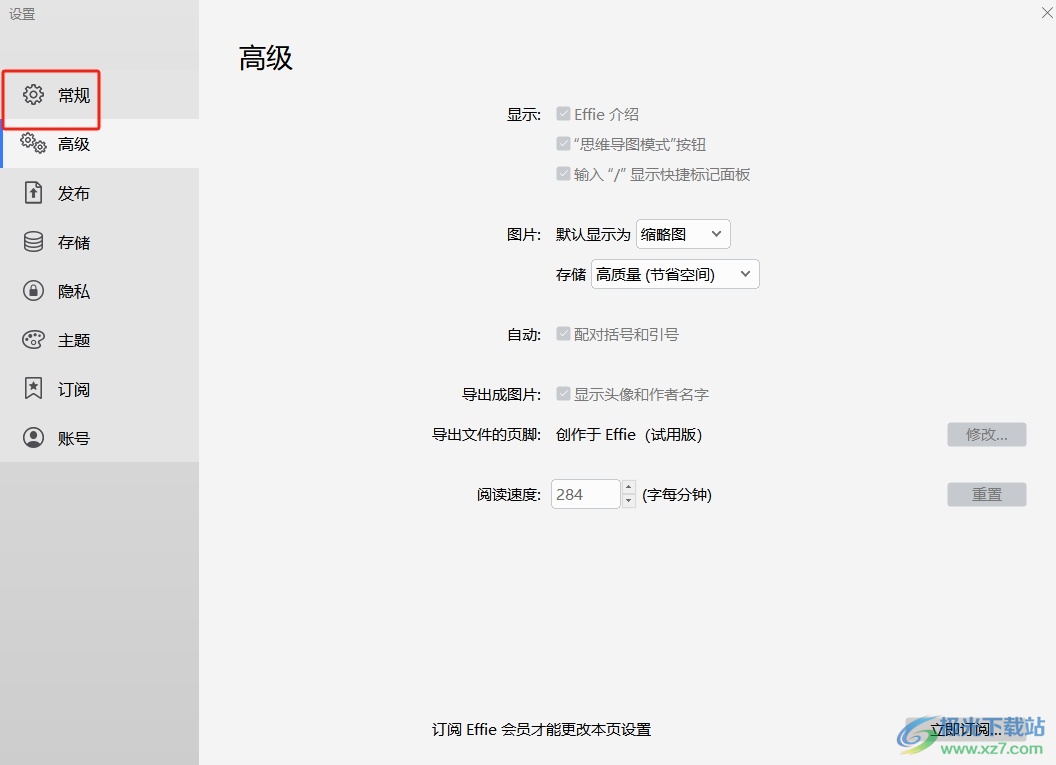This screenshot has width=1056, height=765.
Task: Open the 隐私 settings tab
Action: tap(100, 291)
